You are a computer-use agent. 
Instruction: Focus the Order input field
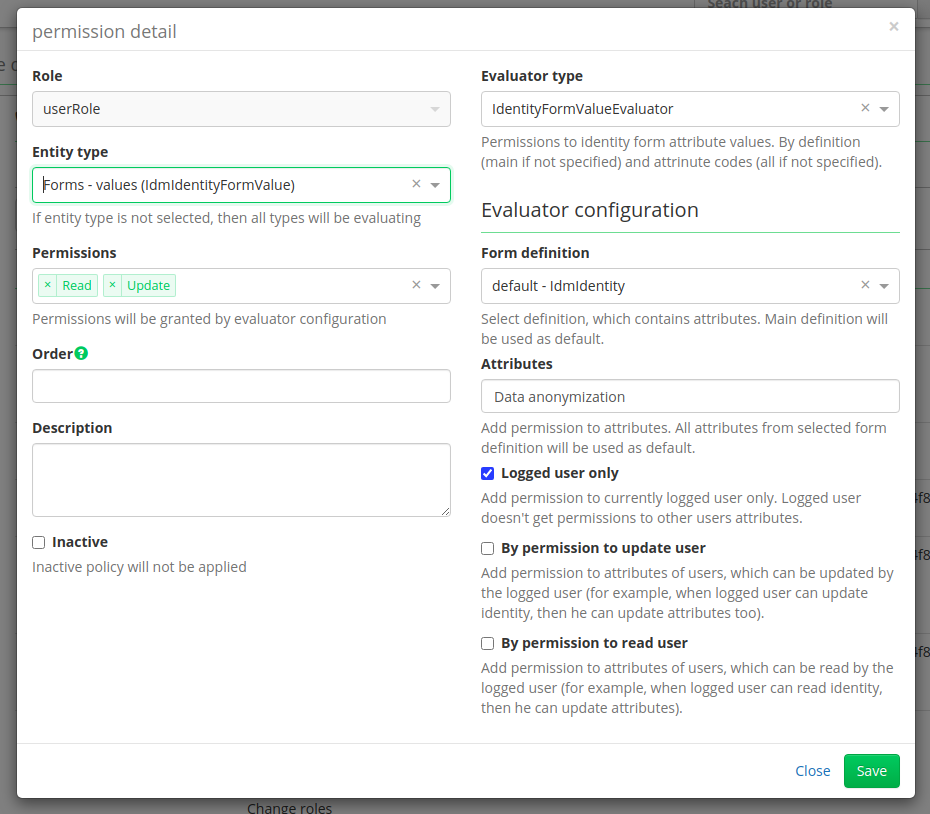(x=241, y=386)
